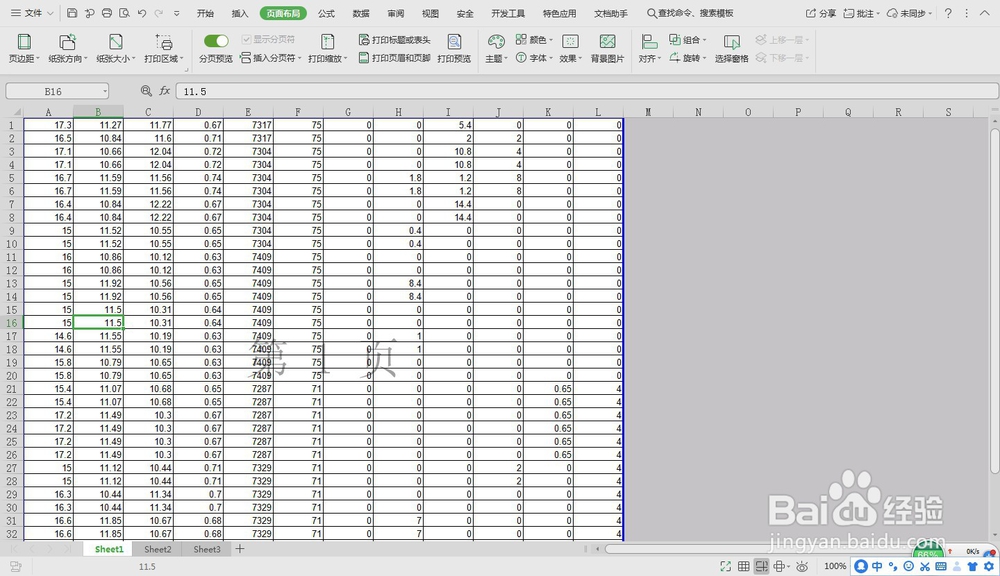Click the Undo arrow icon
This screenshot has height=576, width=1000.
coord(142,13)
